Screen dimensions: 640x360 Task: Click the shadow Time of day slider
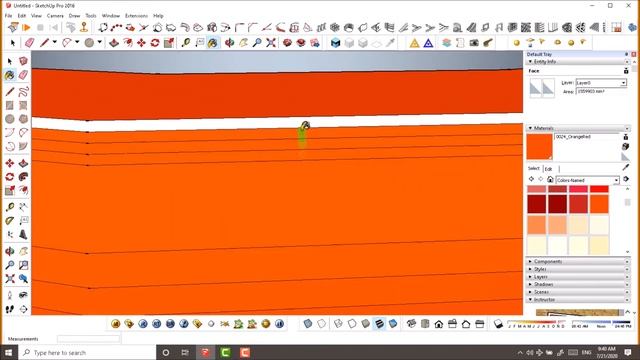(601, 323)
